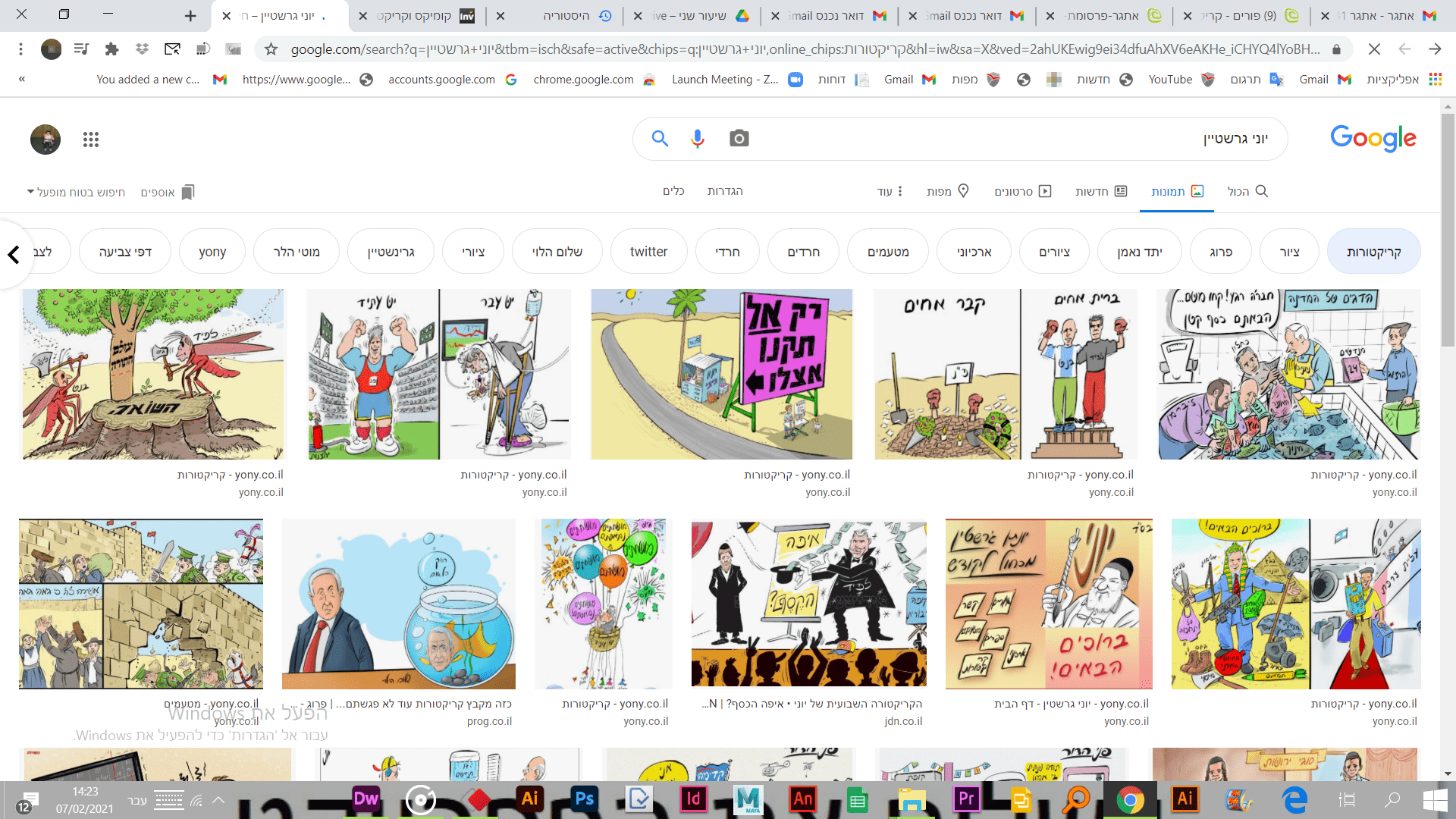This screenshot has width=1456, height=819.
Task: Click the כלים tools button
Action: pos(673,191)
